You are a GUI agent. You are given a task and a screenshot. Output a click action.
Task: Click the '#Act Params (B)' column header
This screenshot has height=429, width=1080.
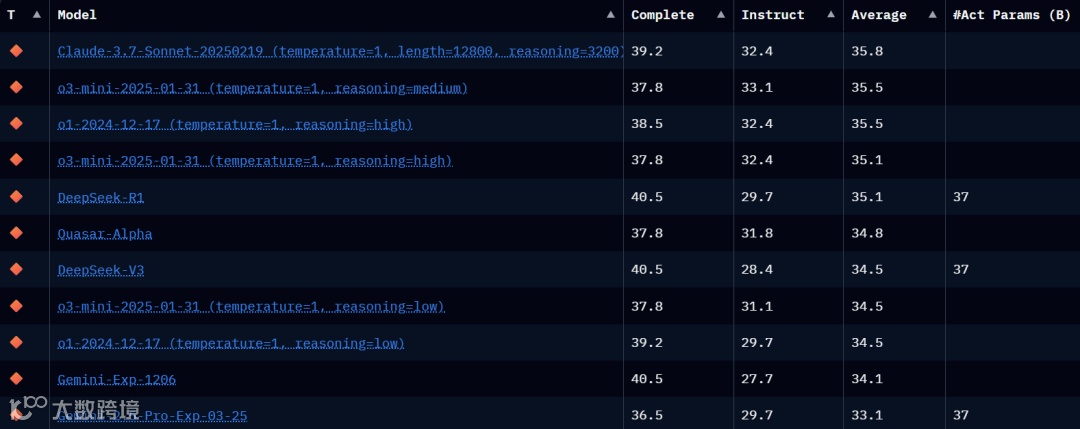pos(1012,14)
